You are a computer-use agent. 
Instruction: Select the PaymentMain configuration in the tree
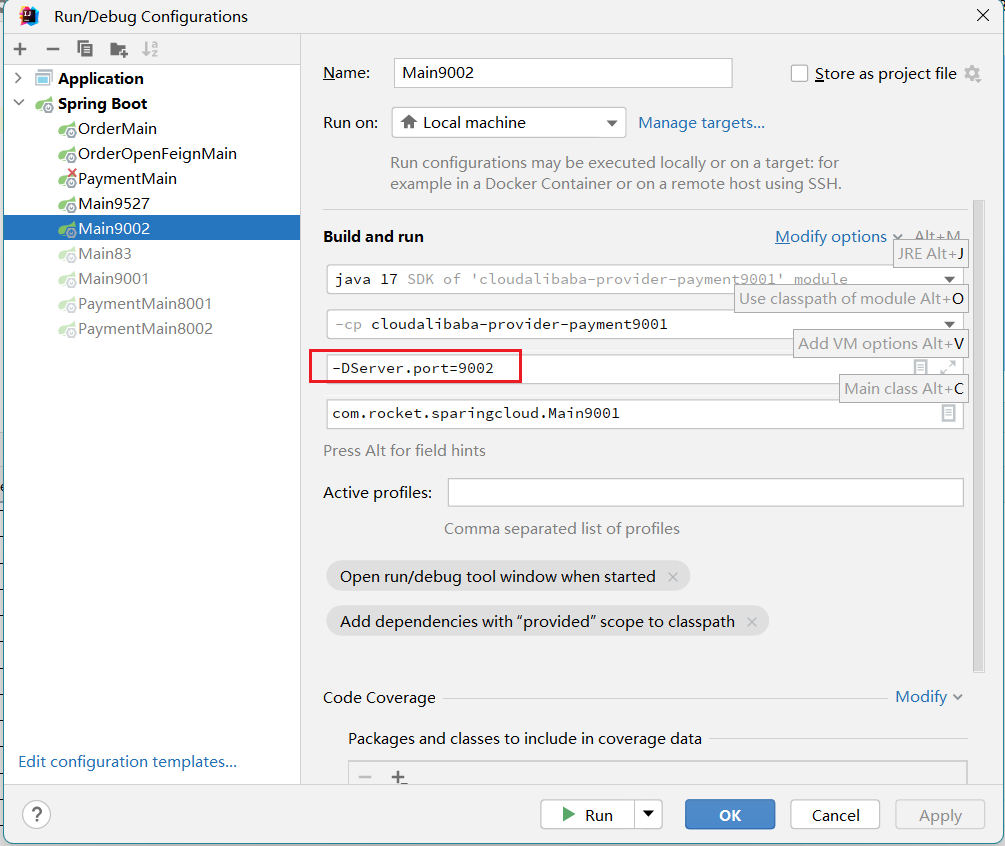pos(127,178)
